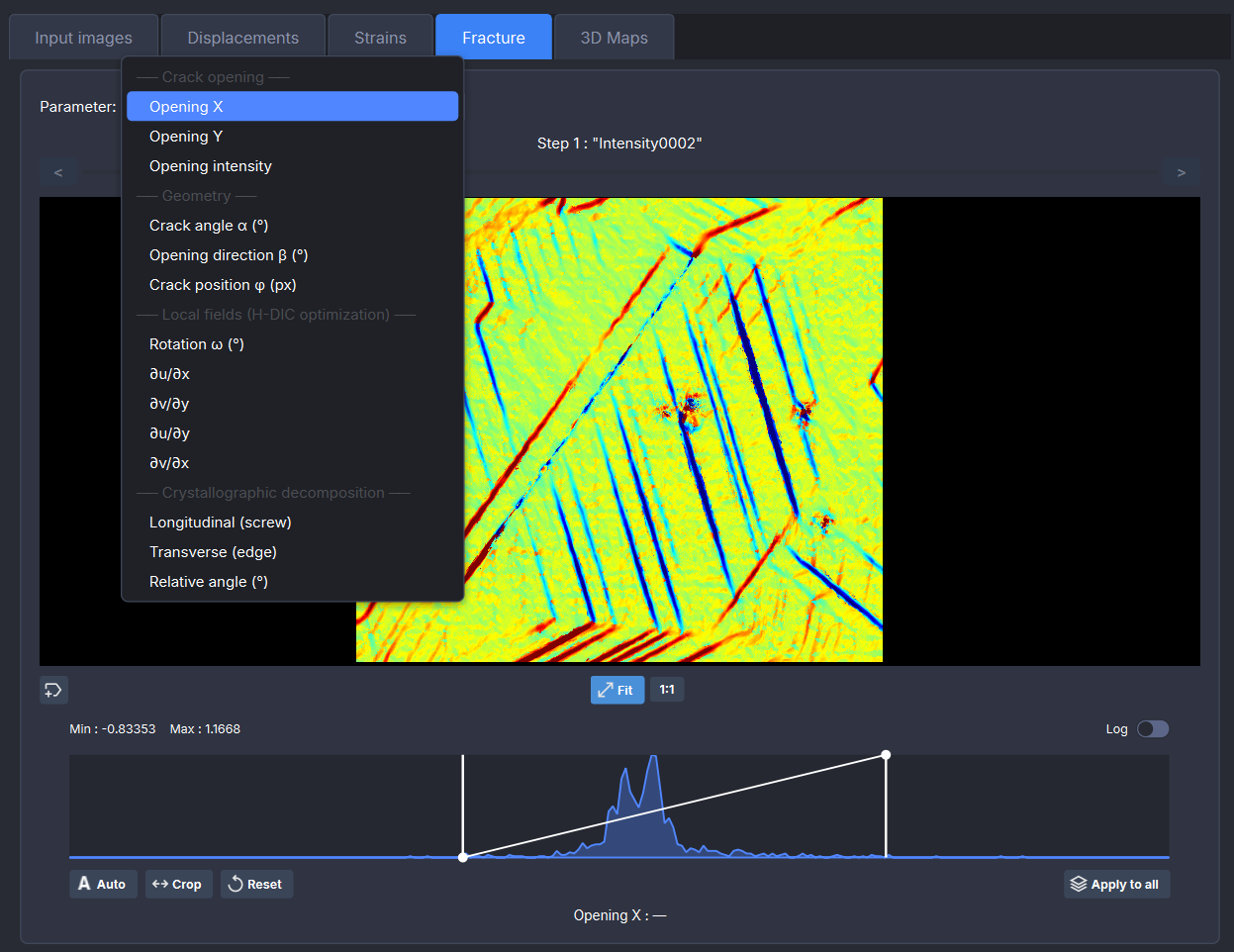Select Longitudinal (screw) decomposition parameter
The height and width of the screenshot is (952, 1234).
pos(218,522)
